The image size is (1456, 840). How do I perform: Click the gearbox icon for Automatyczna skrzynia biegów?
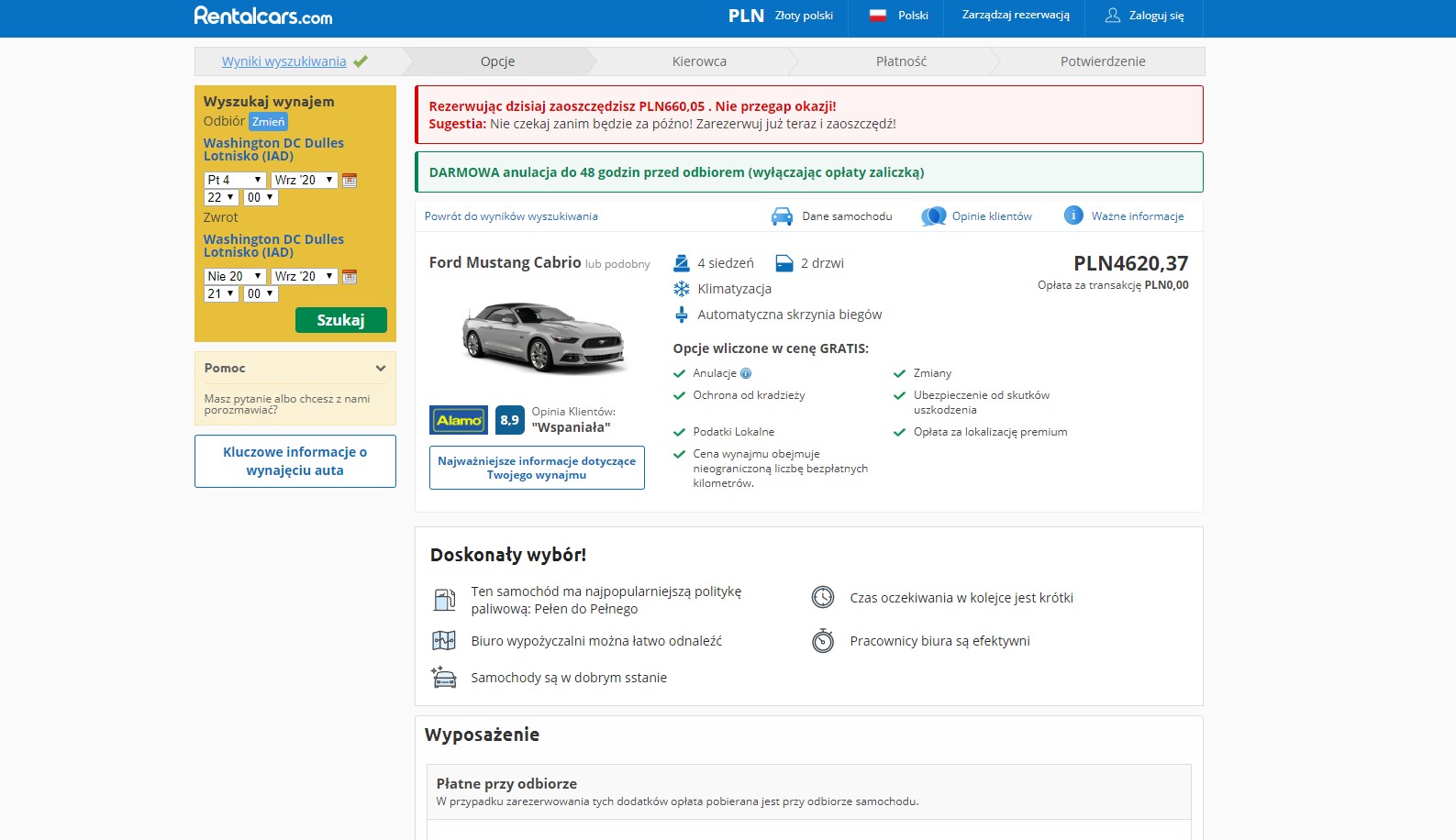point(682,315)
